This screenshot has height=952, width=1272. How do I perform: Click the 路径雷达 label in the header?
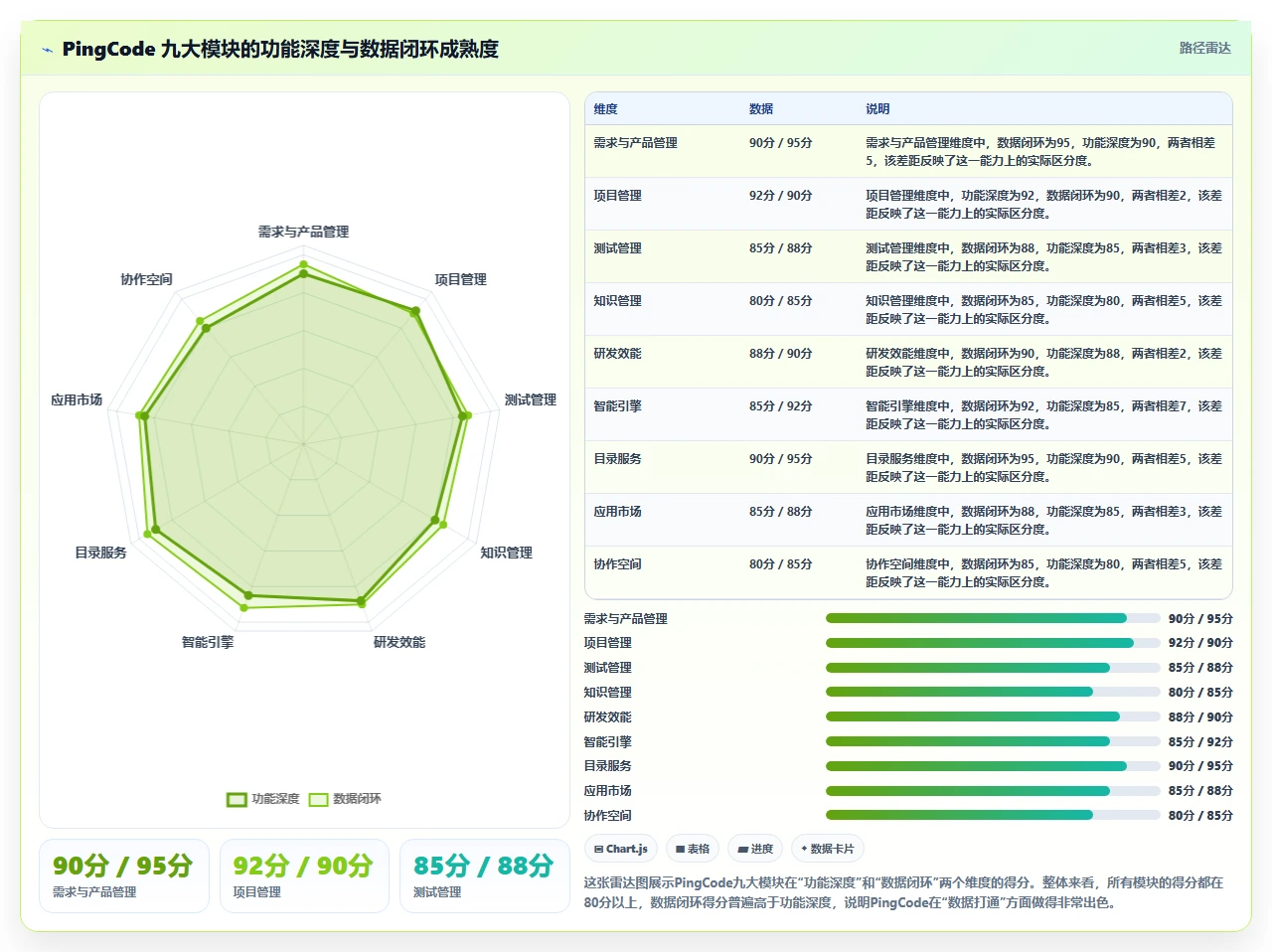pos(1204,48)
